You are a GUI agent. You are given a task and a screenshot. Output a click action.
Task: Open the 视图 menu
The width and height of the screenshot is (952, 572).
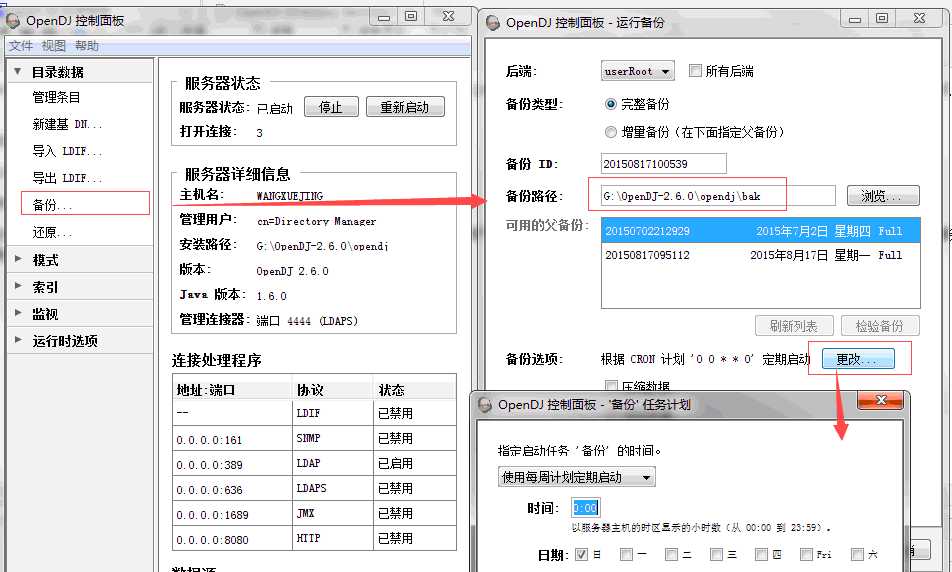(53, 46)
